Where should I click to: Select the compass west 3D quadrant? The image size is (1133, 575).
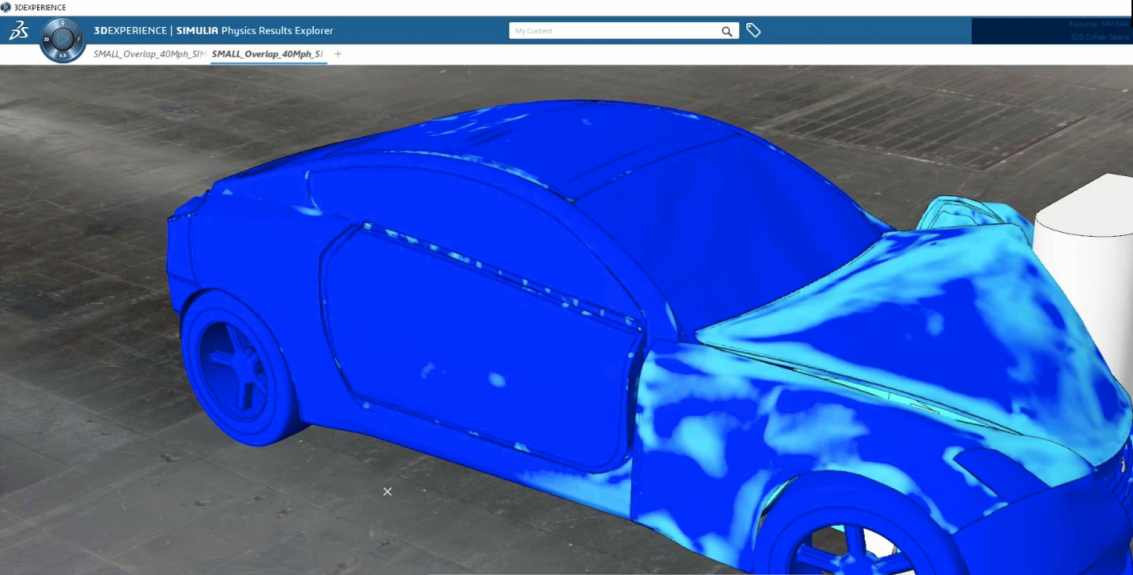click(x=46, y=40)
